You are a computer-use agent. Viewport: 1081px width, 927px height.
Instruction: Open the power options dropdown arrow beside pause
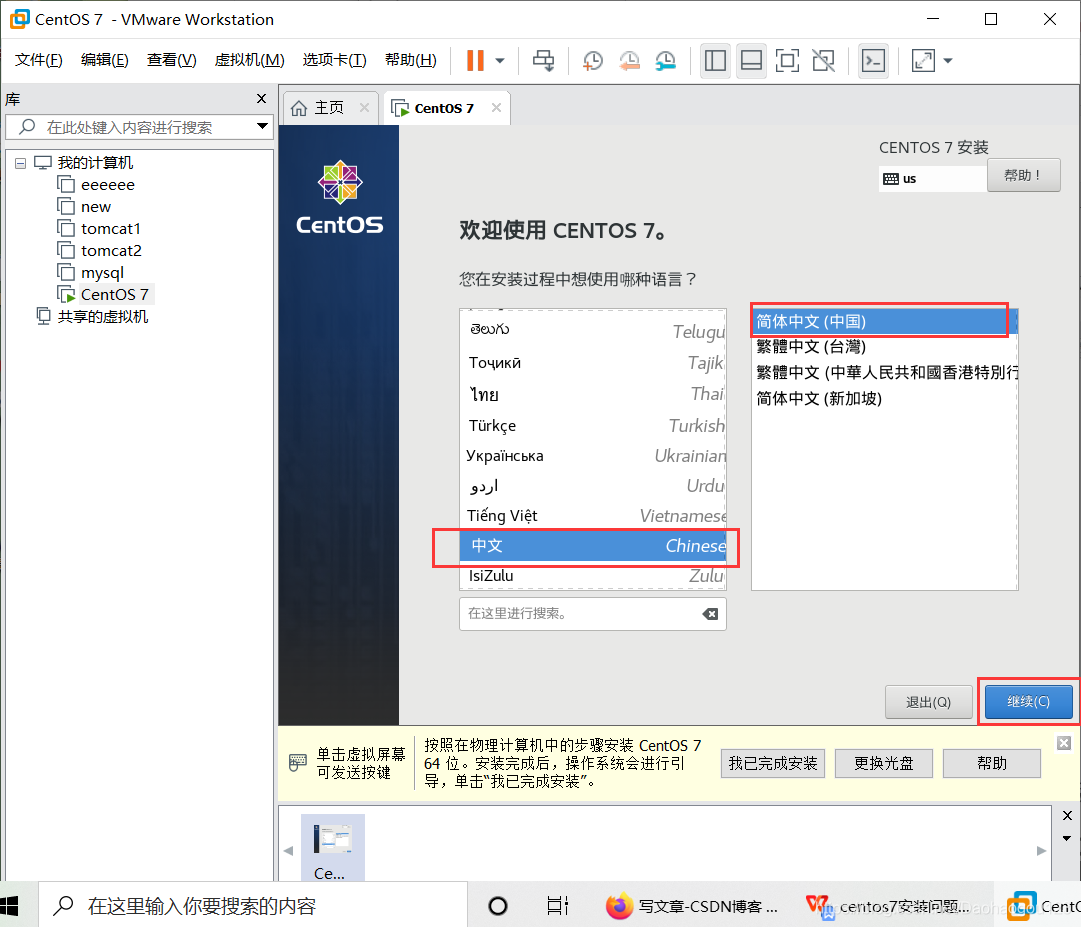500,61
